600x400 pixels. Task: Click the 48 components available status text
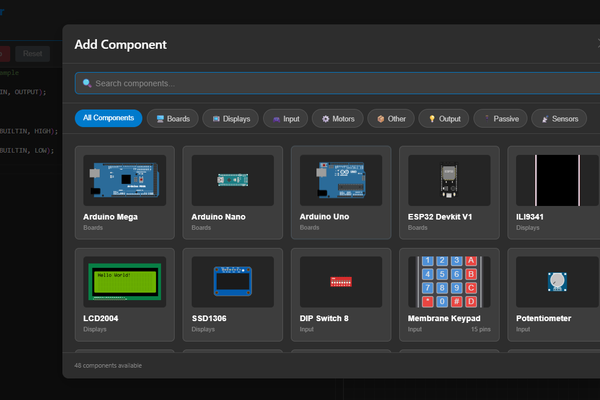108,366
